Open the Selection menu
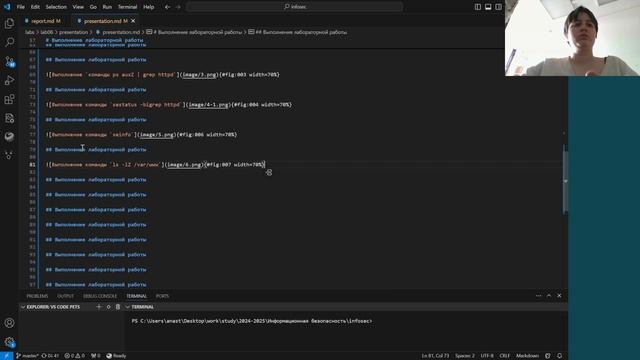Viewport: 640px width, 360px height. tap(56, 7)
